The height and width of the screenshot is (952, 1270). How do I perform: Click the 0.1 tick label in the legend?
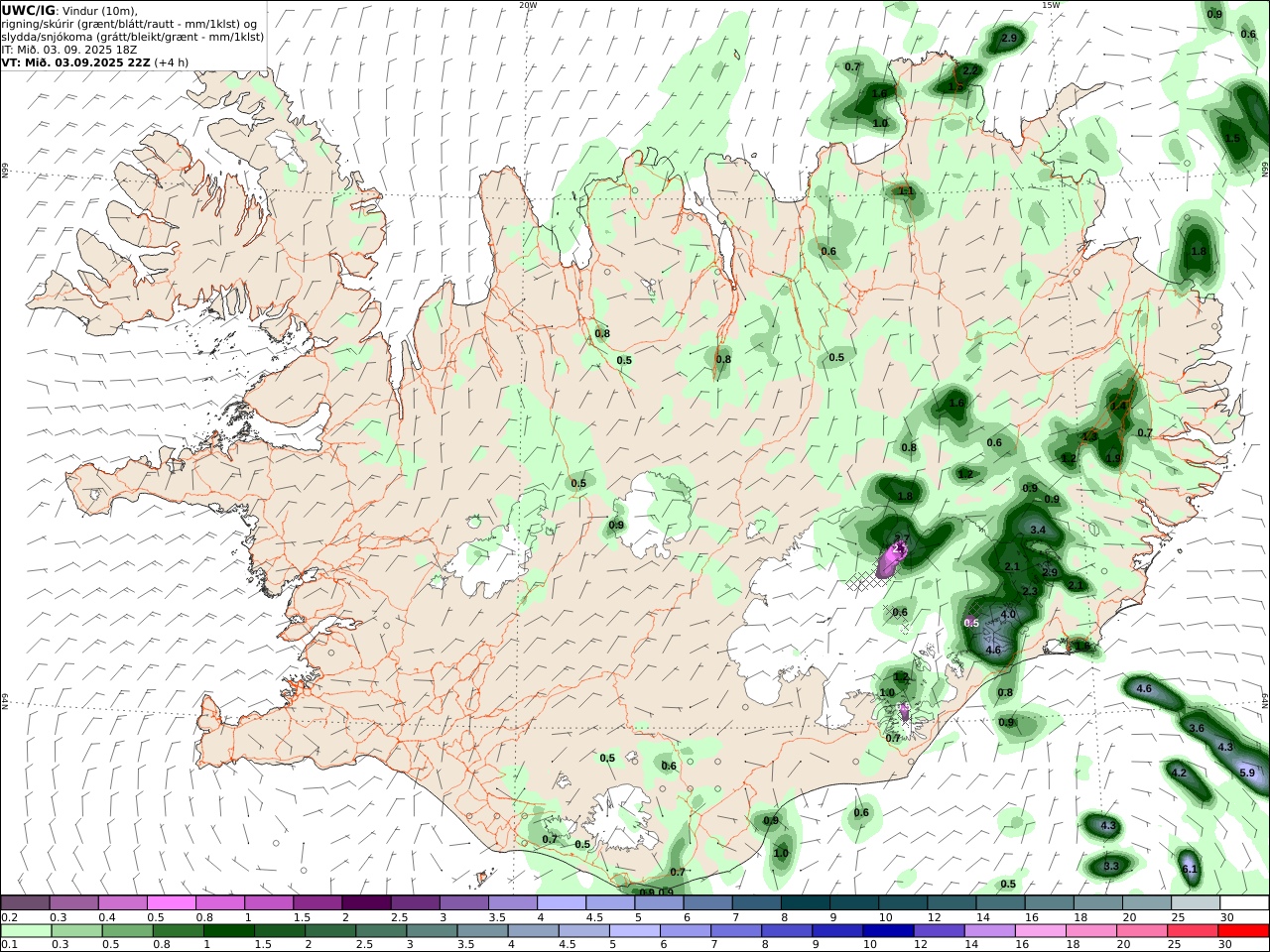click(8, 945)
